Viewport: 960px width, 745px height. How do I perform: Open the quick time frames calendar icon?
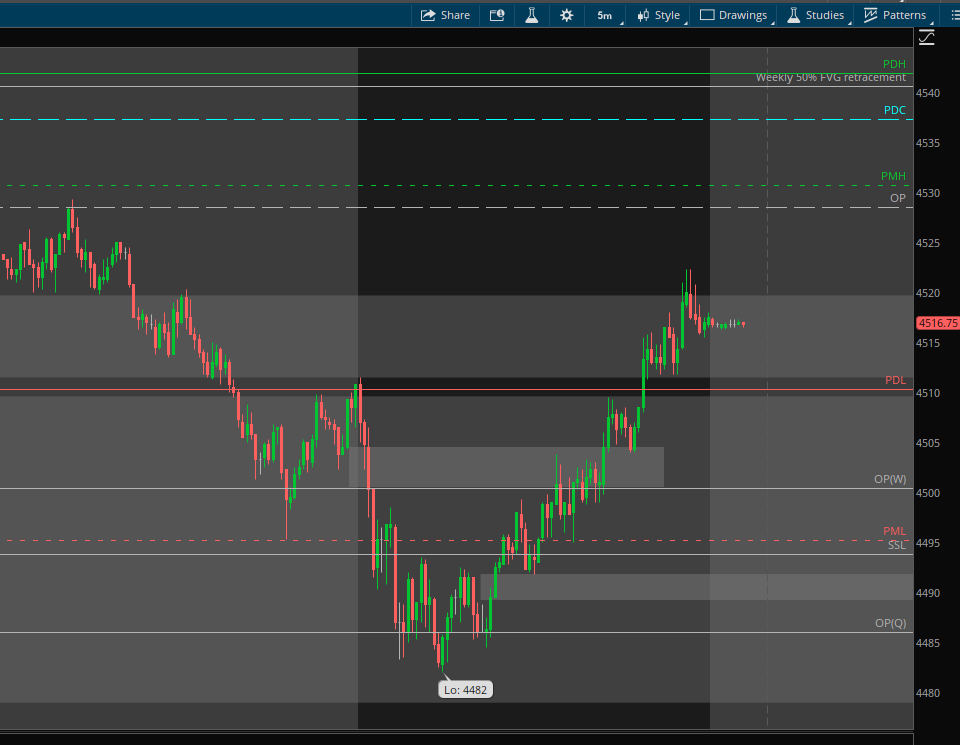[x=497, y=15]
